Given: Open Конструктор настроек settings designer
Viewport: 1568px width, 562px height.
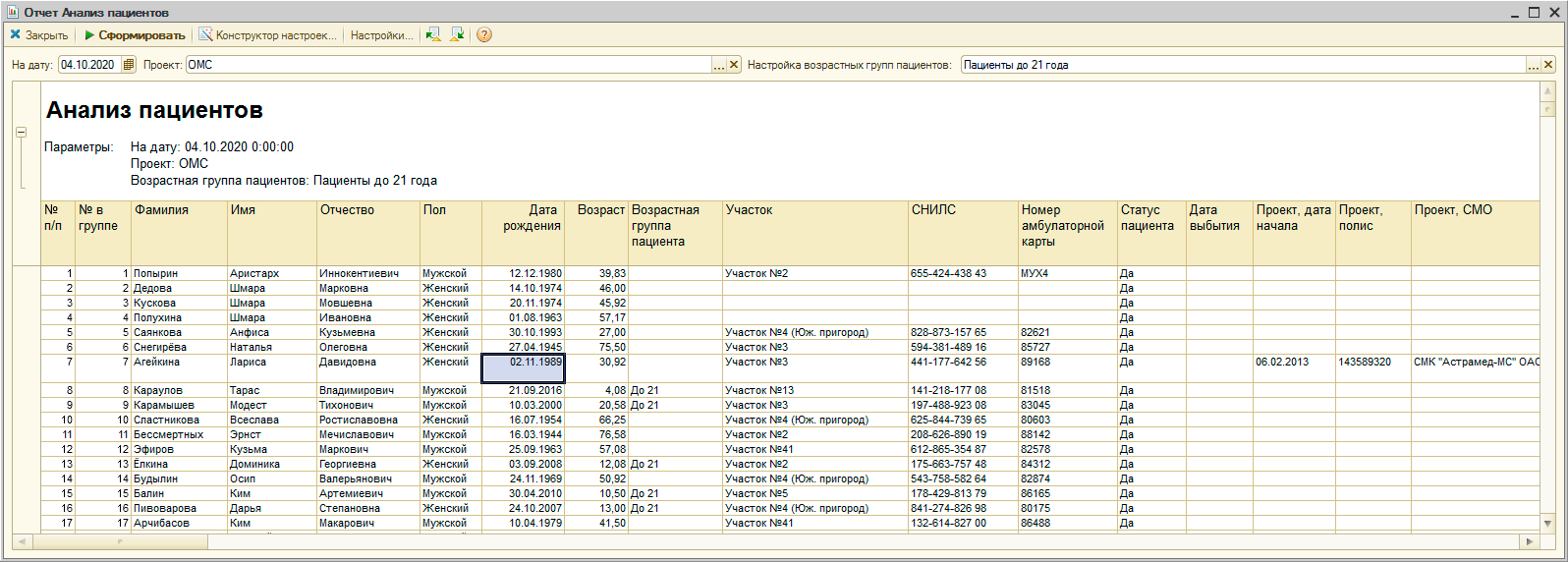Looking at the screenshot, I should tap(267, 35).
